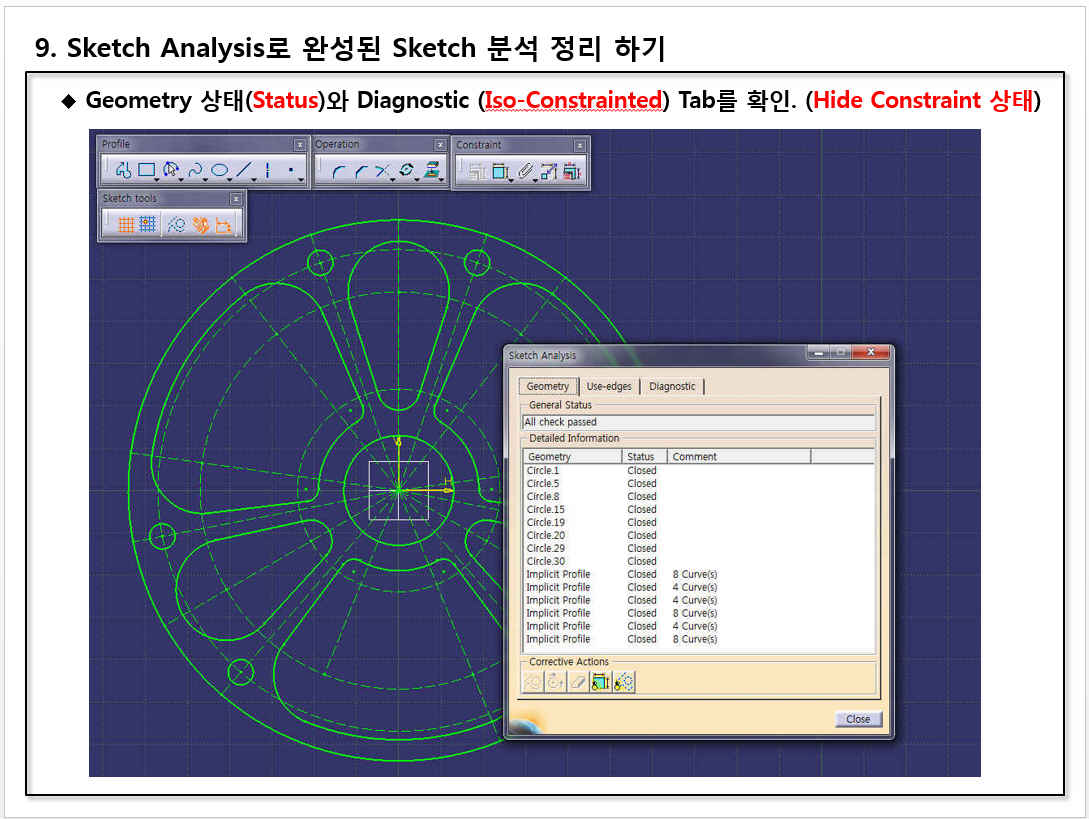Click Hide Constraints corrective action
The height and width of the screenshot is (819, 1089).
[601, 682]
